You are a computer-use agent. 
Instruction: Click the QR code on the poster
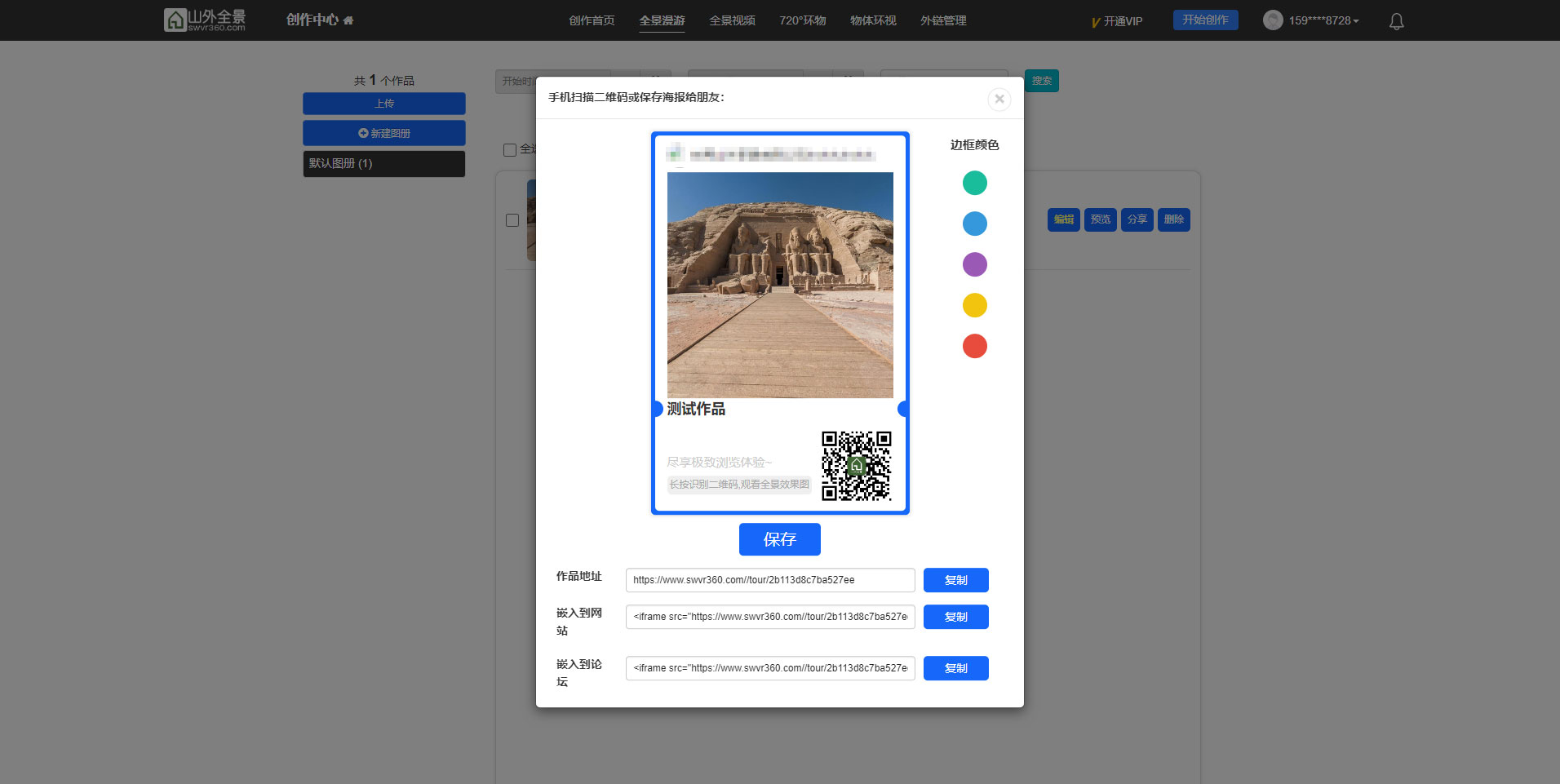(x=856, y=466)
